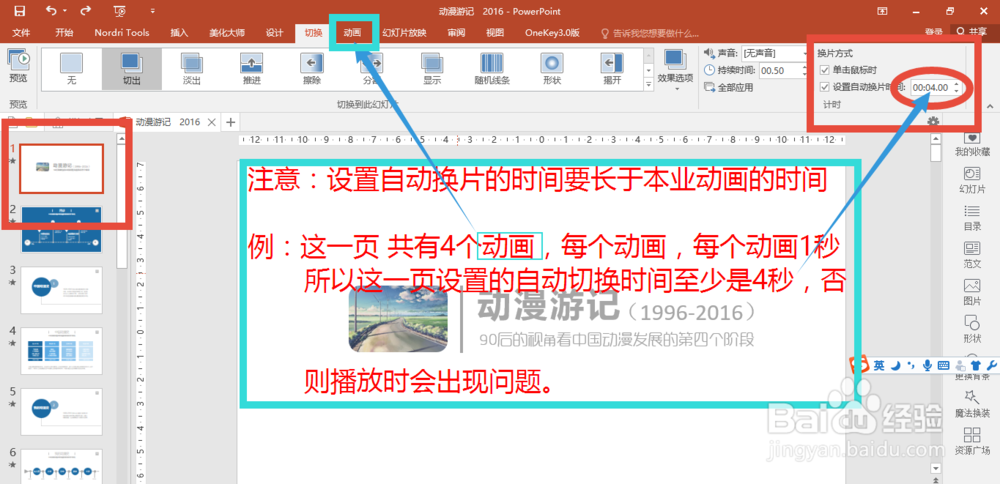Toggle 英 language mode on IME bar
This screenshot has width=1000, height=484.
point(879,365)
